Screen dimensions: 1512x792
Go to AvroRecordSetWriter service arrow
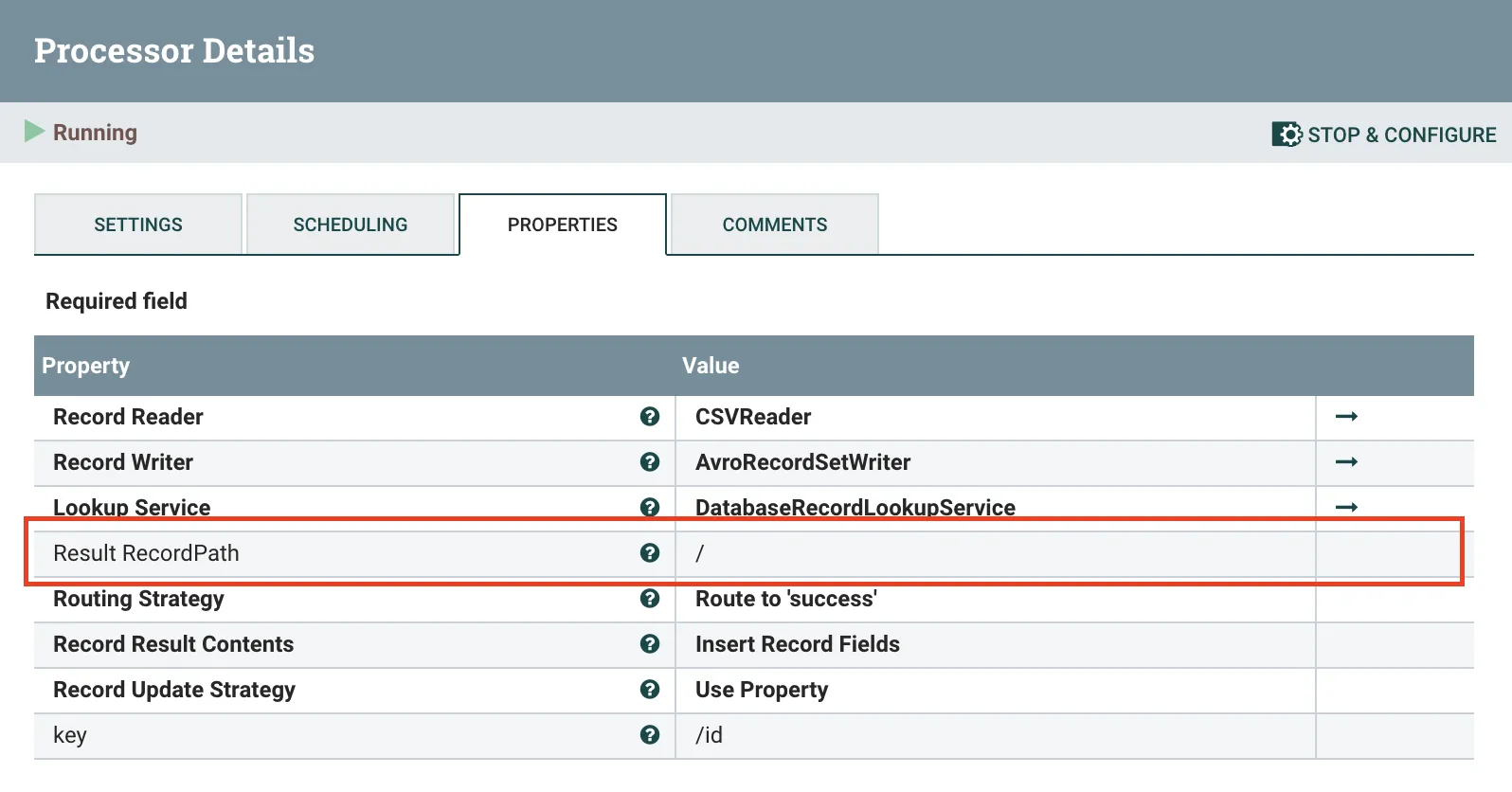click(1346, 462)
